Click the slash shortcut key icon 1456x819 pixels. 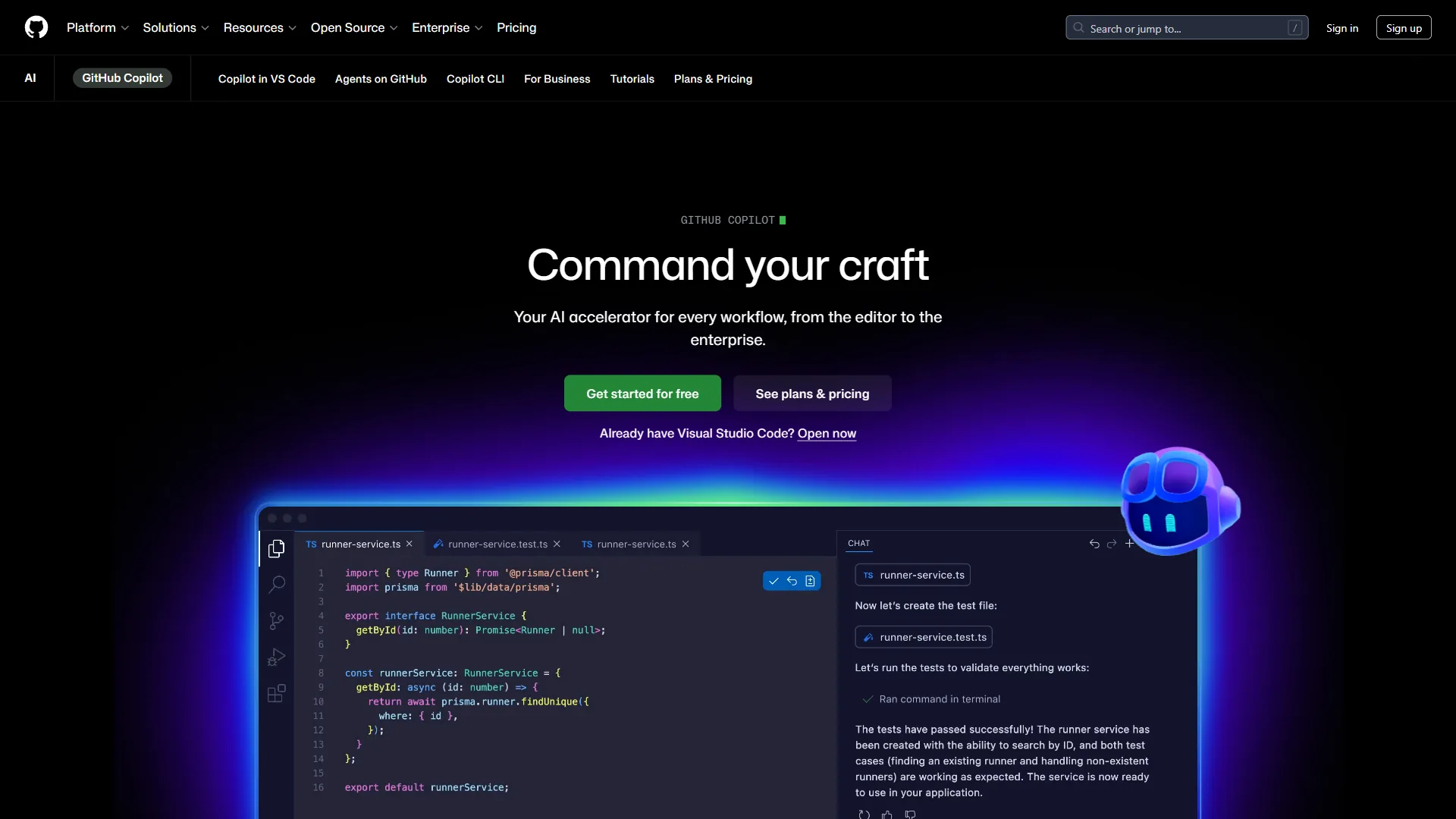point(1294,28)
